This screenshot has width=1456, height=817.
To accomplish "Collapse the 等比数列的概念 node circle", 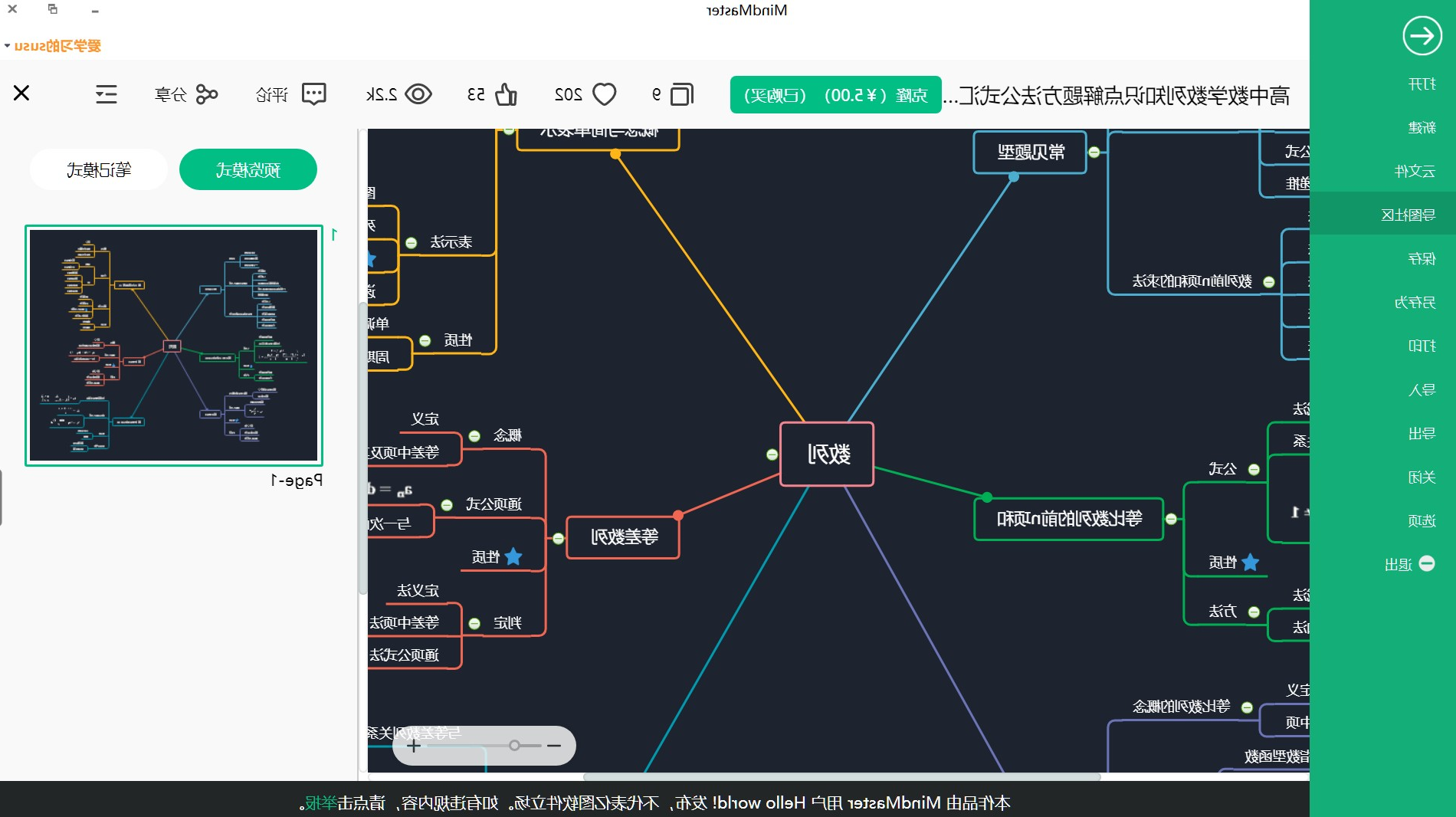I will coord(1247,707).
